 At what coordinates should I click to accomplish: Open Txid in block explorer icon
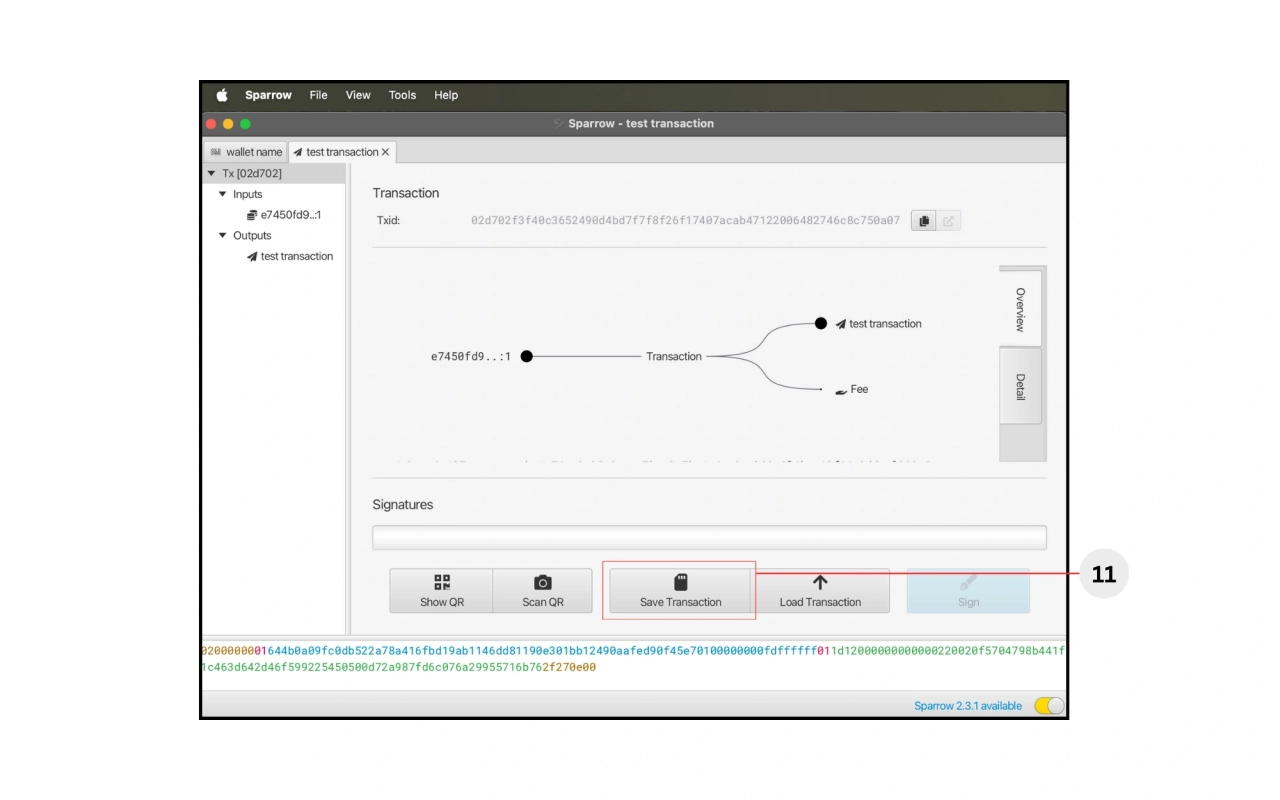949,221
